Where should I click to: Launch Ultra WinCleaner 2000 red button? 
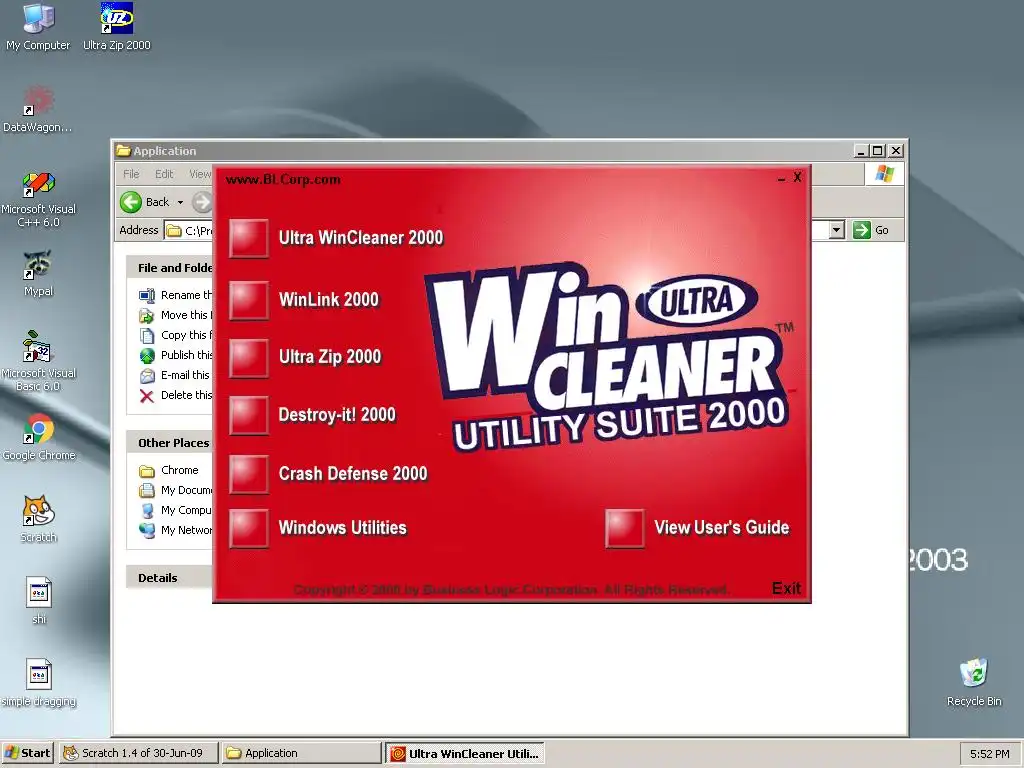(x=249, y=238)
